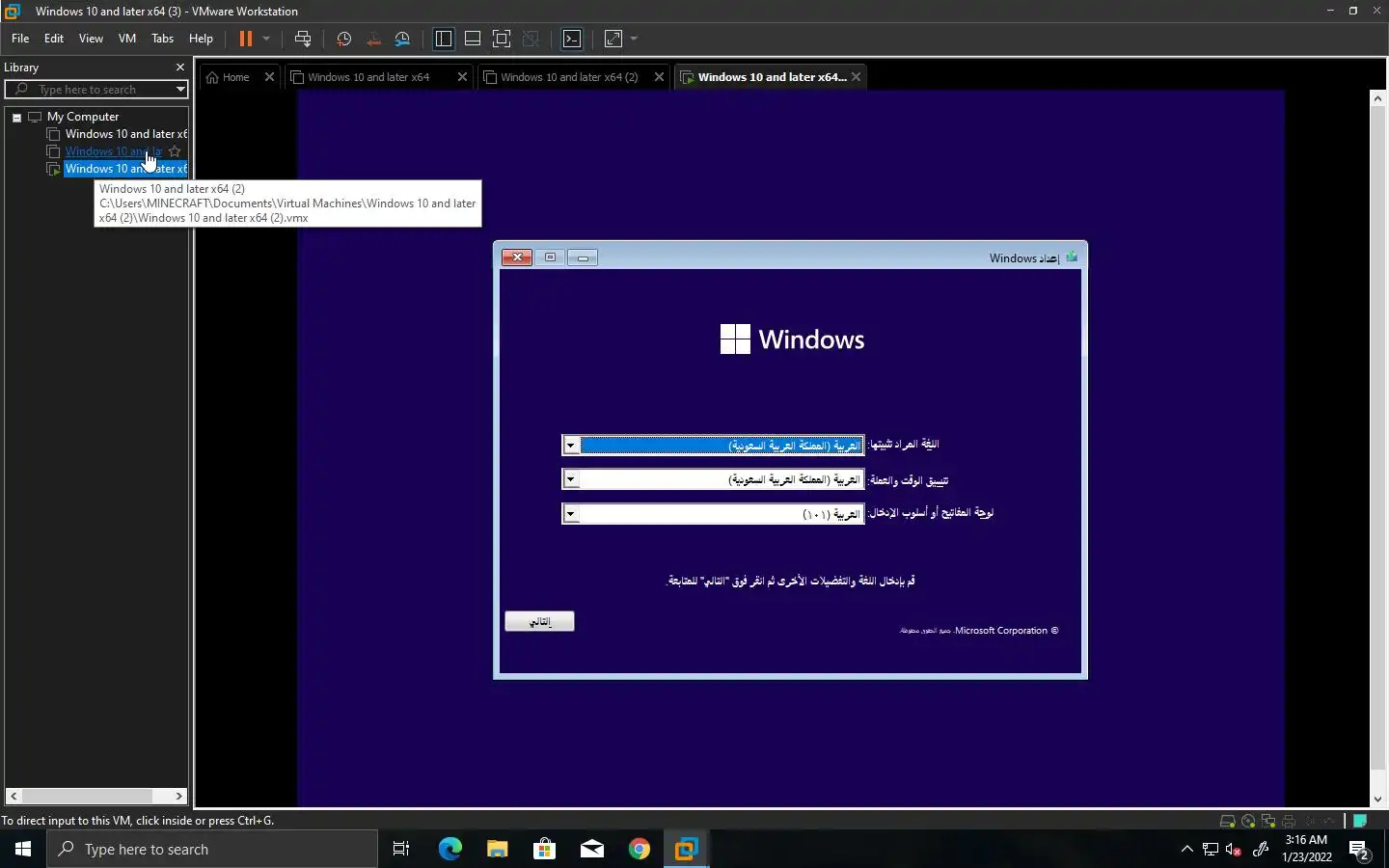1389x868 pixels.
Task: Take a snapshot of this virtual machine
Action: 343,39
